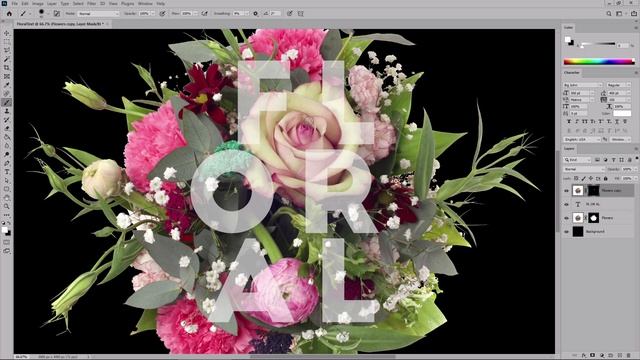Click the Share icon at top right
The image size is (640, 360).
click(x=633, y=13)
